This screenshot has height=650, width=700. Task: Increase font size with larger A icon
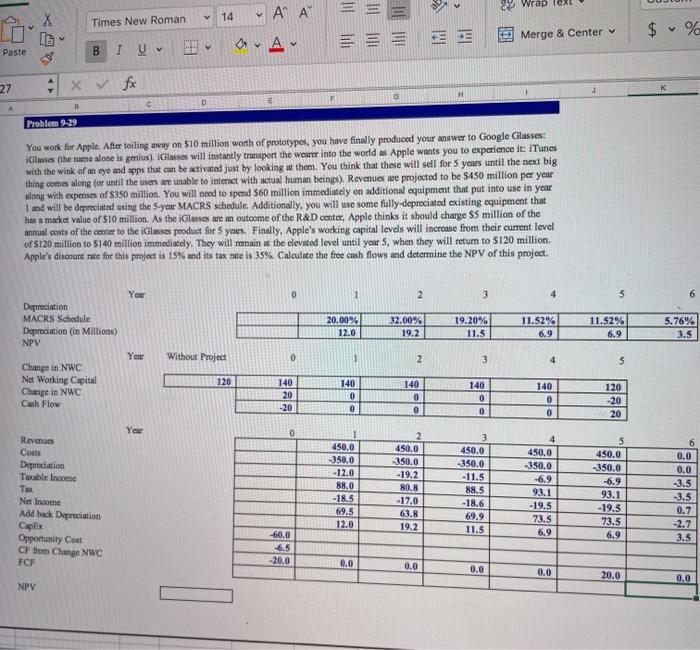point(279,13)
